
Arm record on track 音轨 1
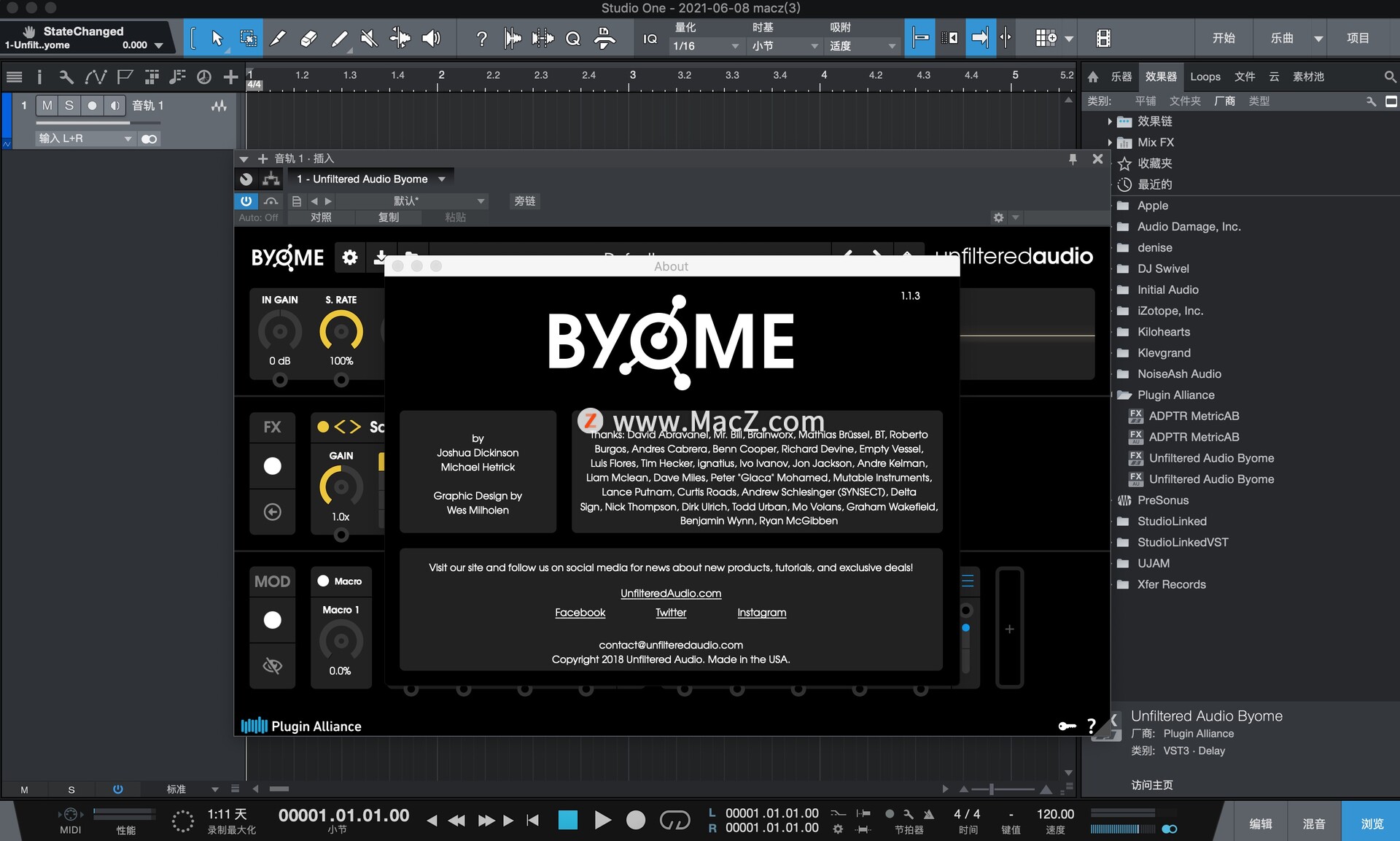point(92,105)
